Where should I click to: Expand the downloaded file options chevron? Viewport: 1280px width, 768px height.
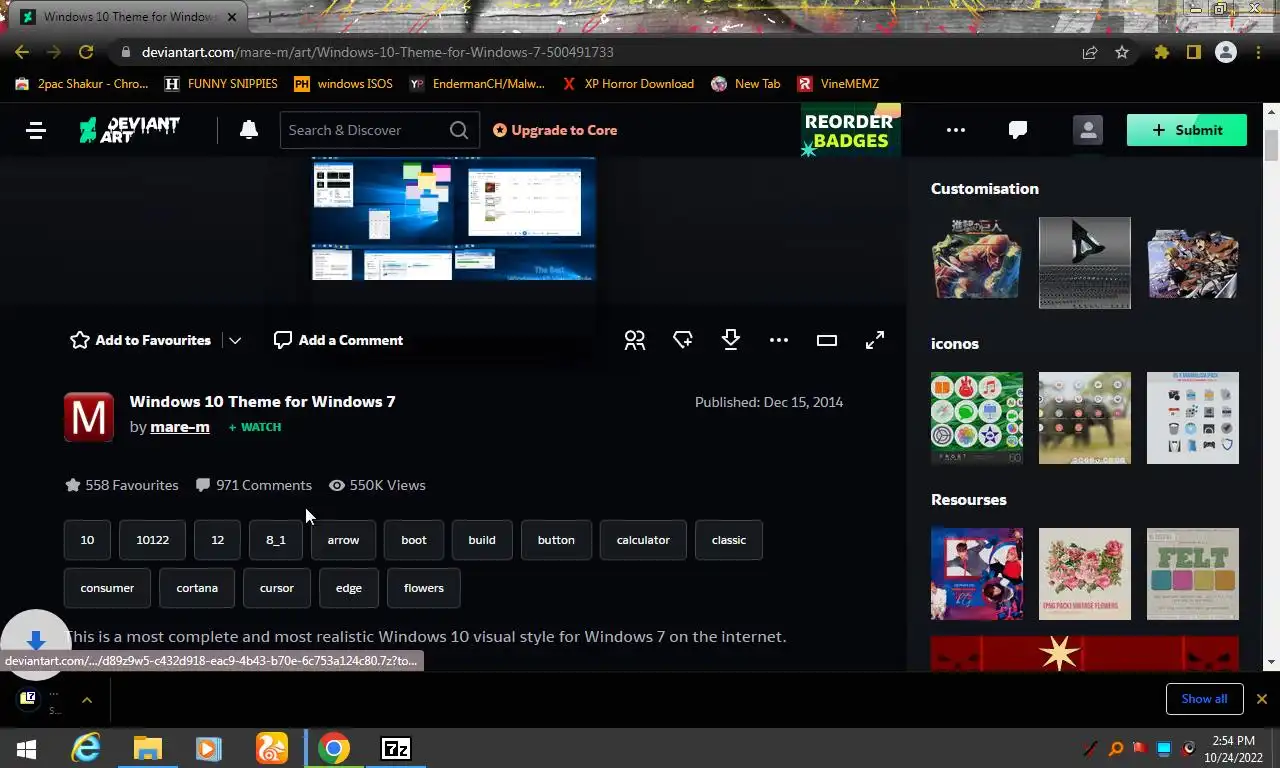87,699
